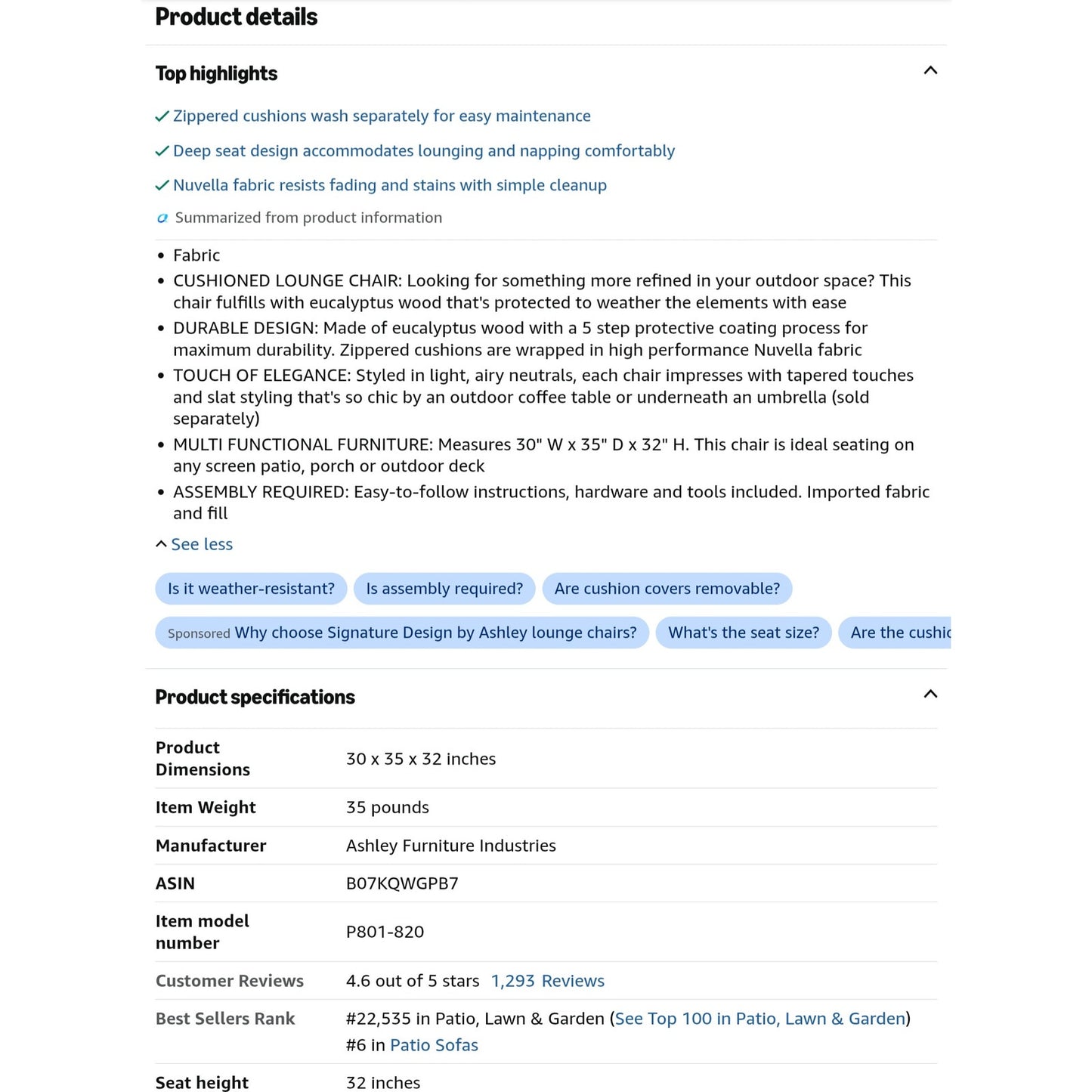Collapse the Top highlights section chevron
The image size is (1092, 1092).
tap(930, 70)
